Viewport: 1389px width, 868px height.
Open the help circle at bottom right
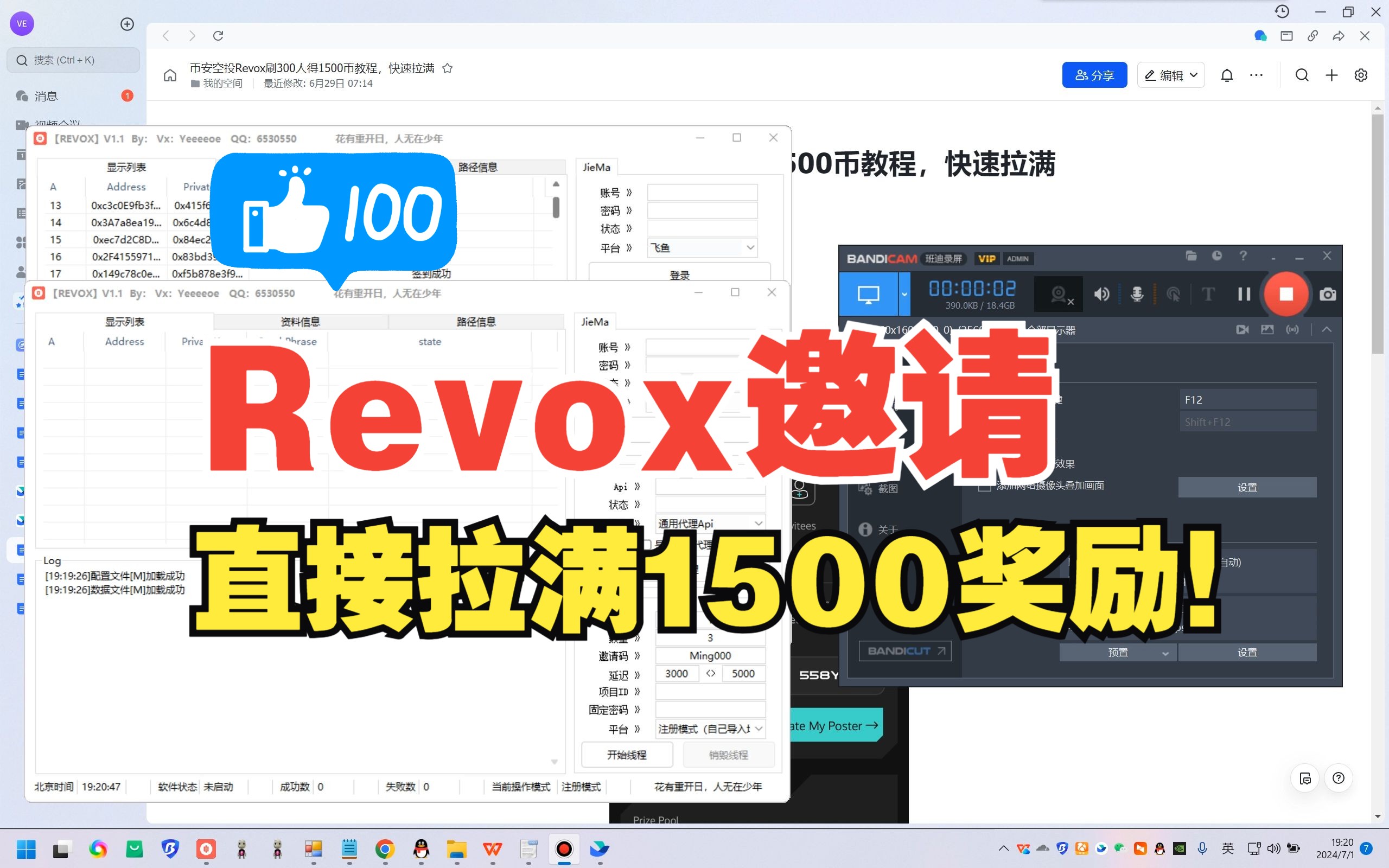(x=1339, y=778)
